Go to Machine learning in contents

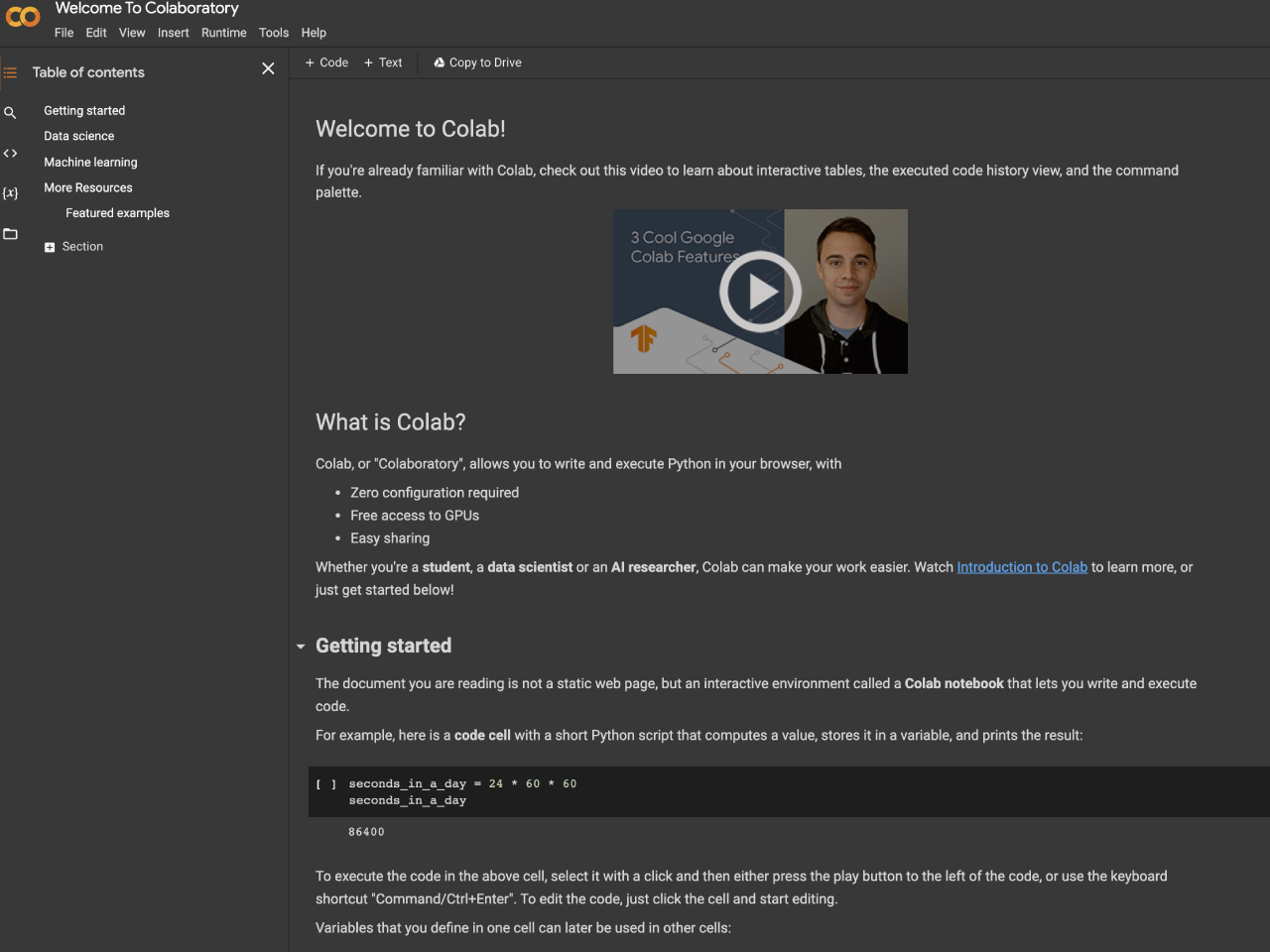pos(90,162)
